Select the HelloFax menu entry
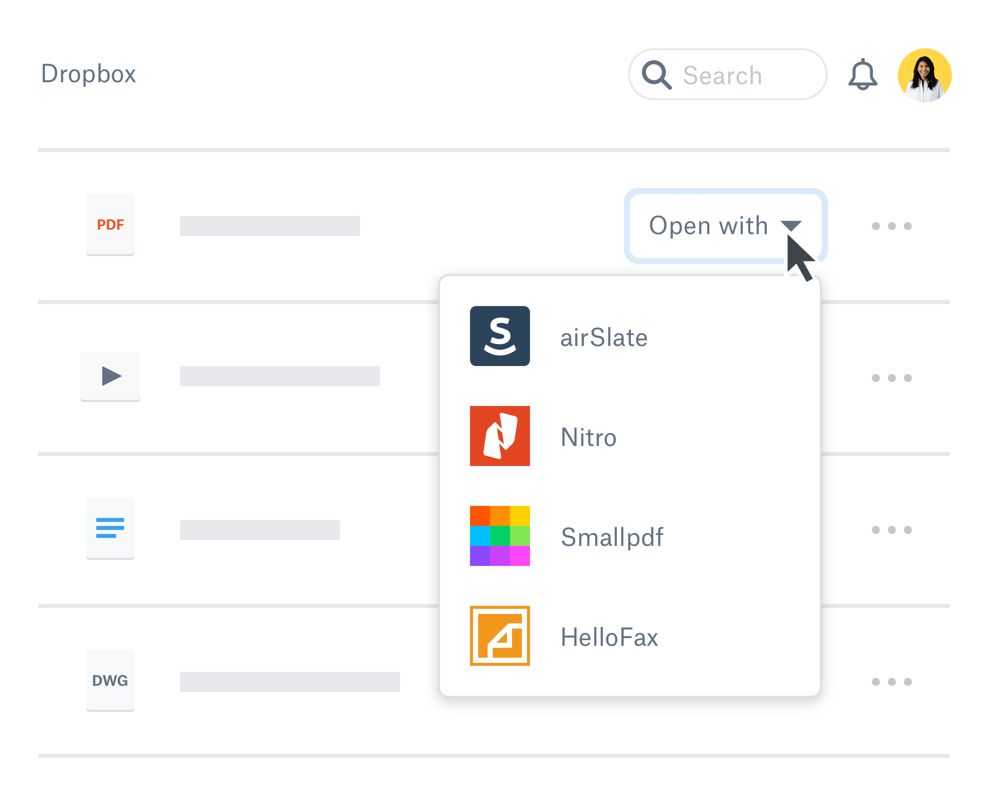The width and height of the screenshot is (990, 800). [609, 637]
